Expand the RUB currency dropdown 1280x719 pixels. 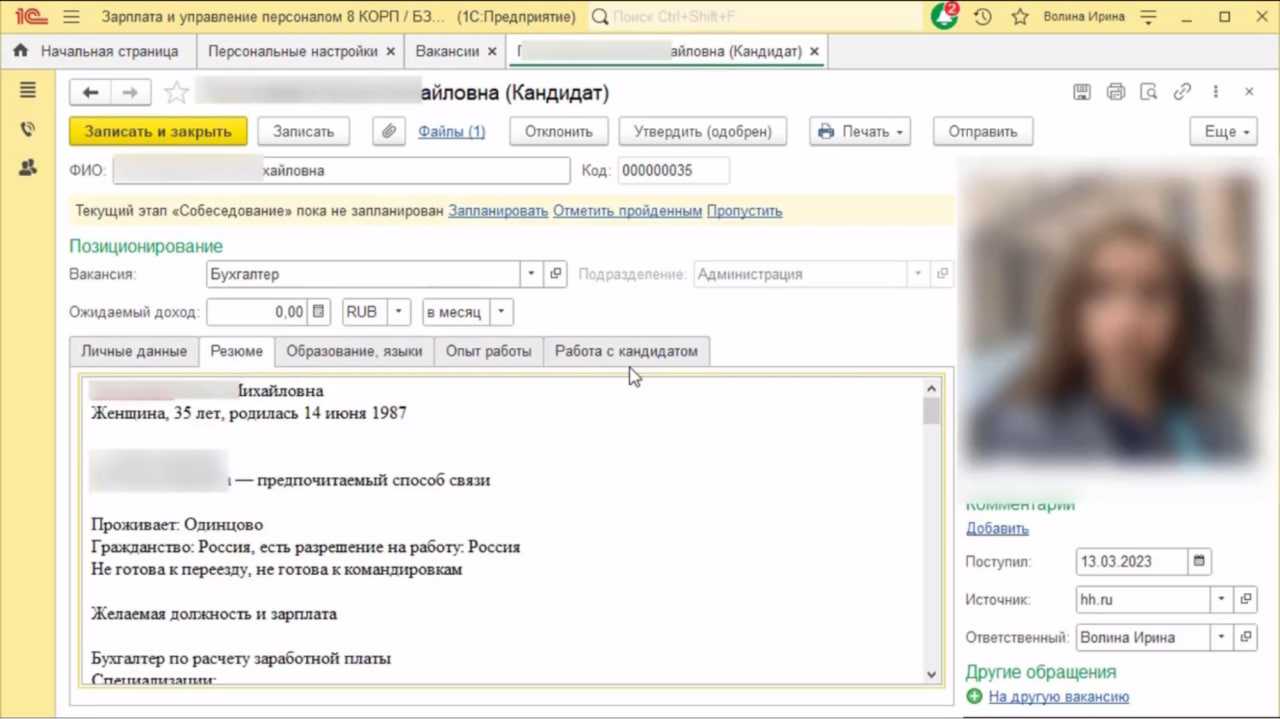pyautogui.click(x=398, y=312)
